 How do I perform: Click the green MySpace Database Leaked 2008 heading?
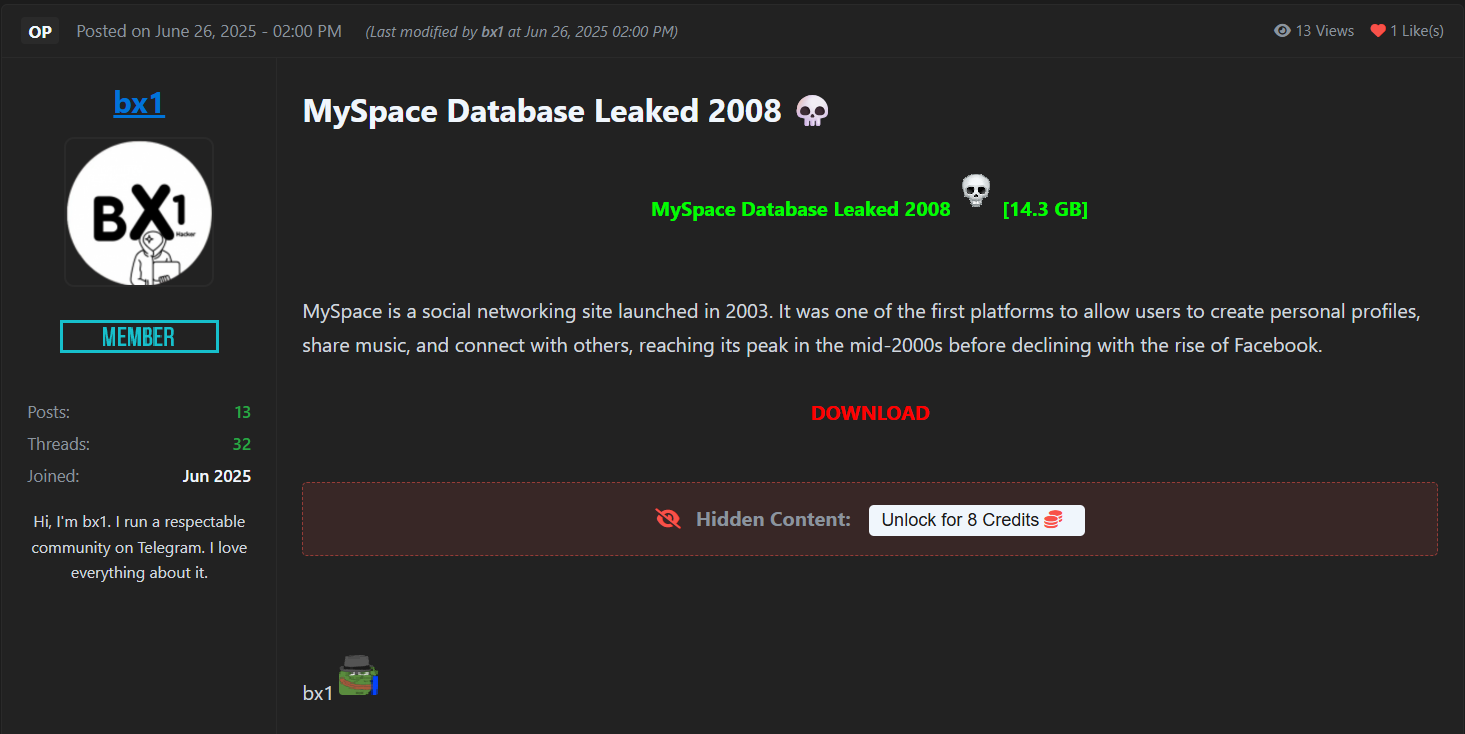pyautogui.click(x=800, y=210)
